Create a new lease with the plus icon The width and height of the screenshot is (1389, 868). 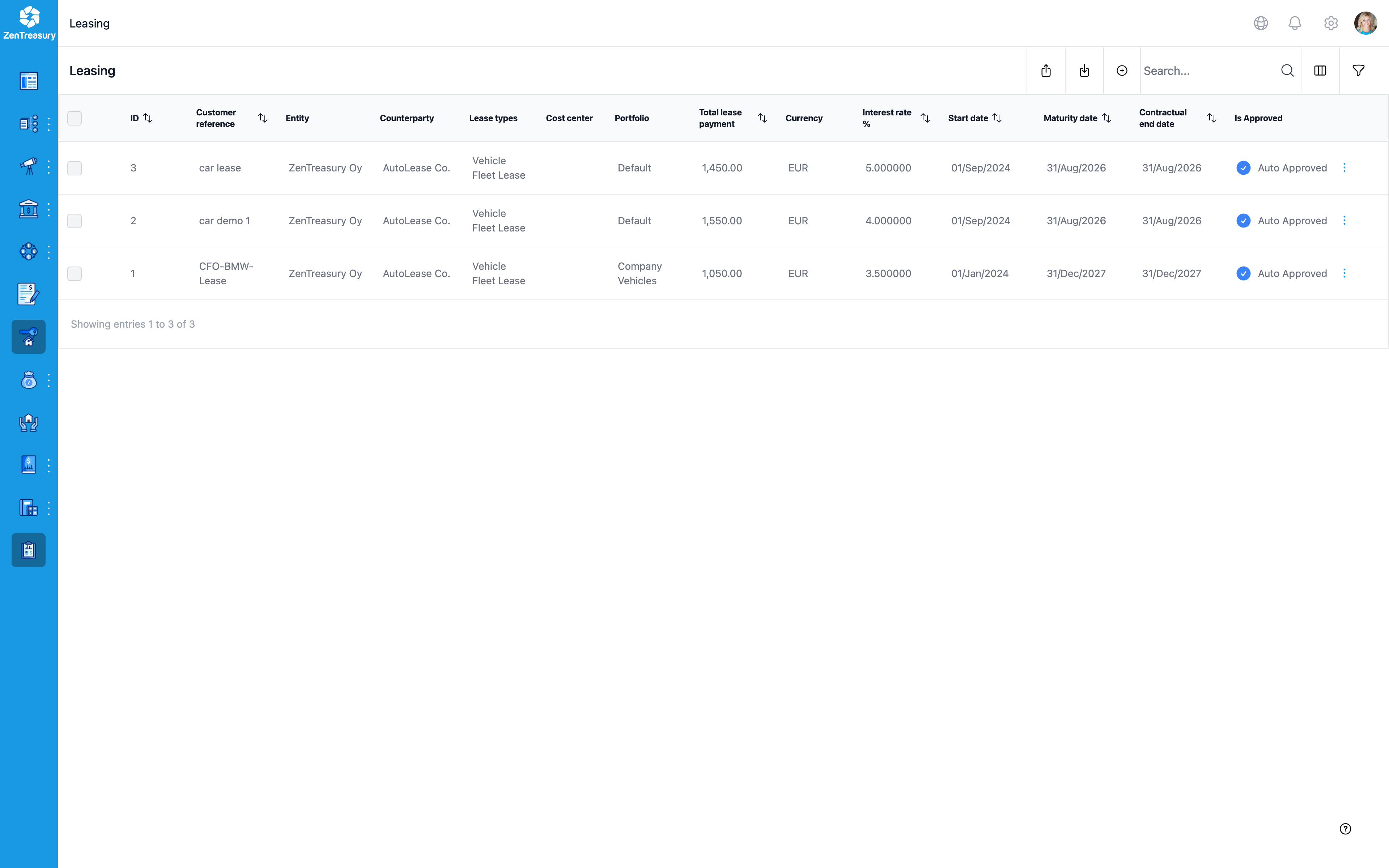click(1122, 70)
